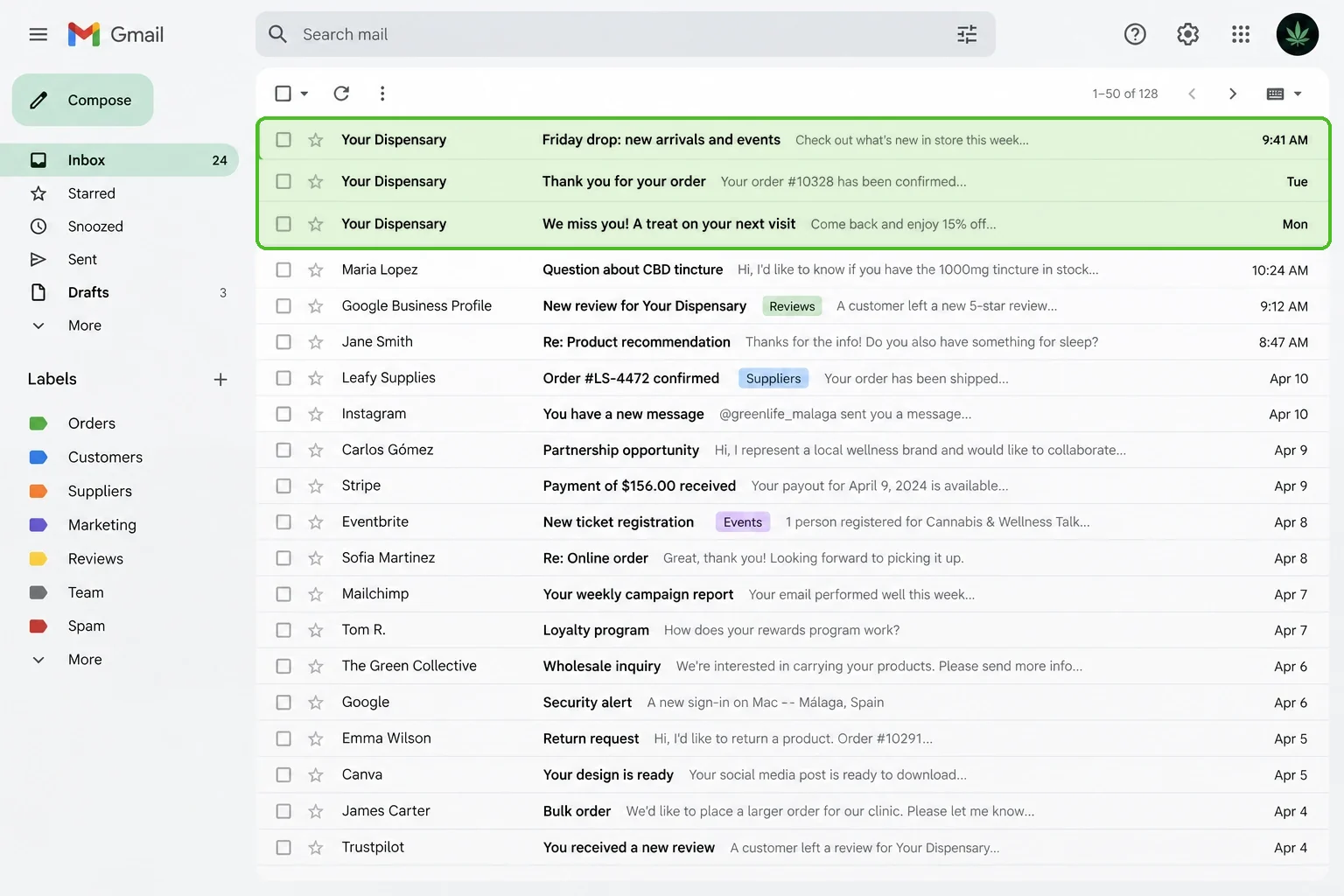
Task: Open the Marketing label
Action: coord(102,525)
